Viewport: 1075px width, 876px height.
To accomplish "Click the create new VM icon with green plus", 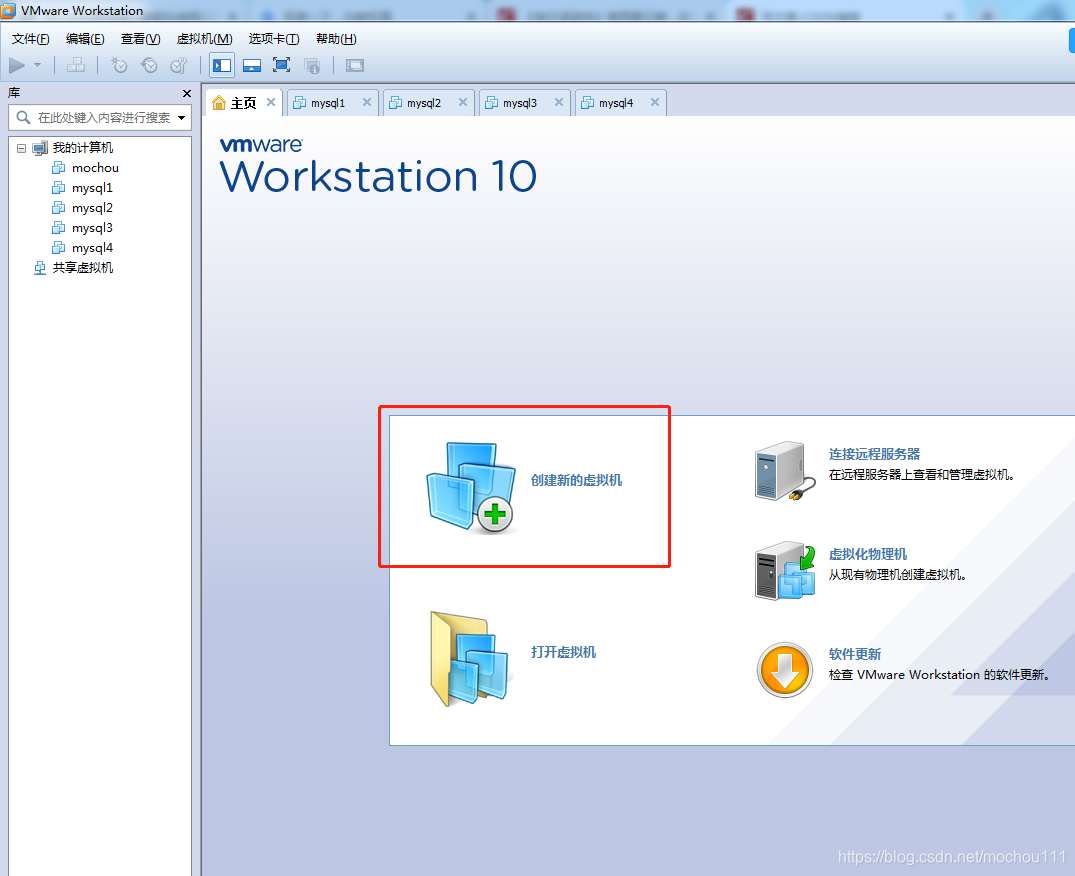I will pos(471,487).
